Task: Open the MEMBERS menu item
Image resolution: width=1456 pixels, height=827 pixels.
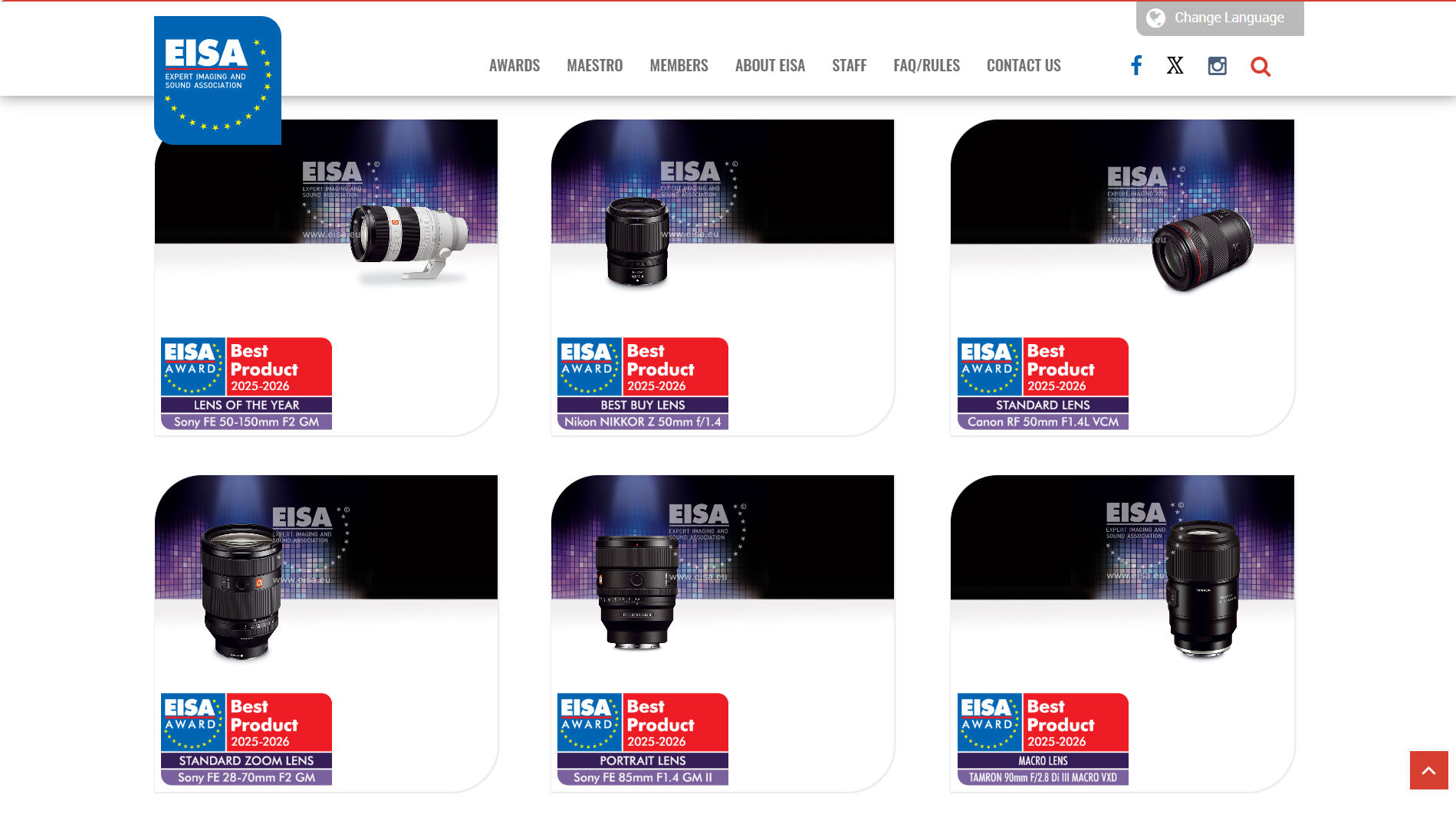Action: [679, 66]
